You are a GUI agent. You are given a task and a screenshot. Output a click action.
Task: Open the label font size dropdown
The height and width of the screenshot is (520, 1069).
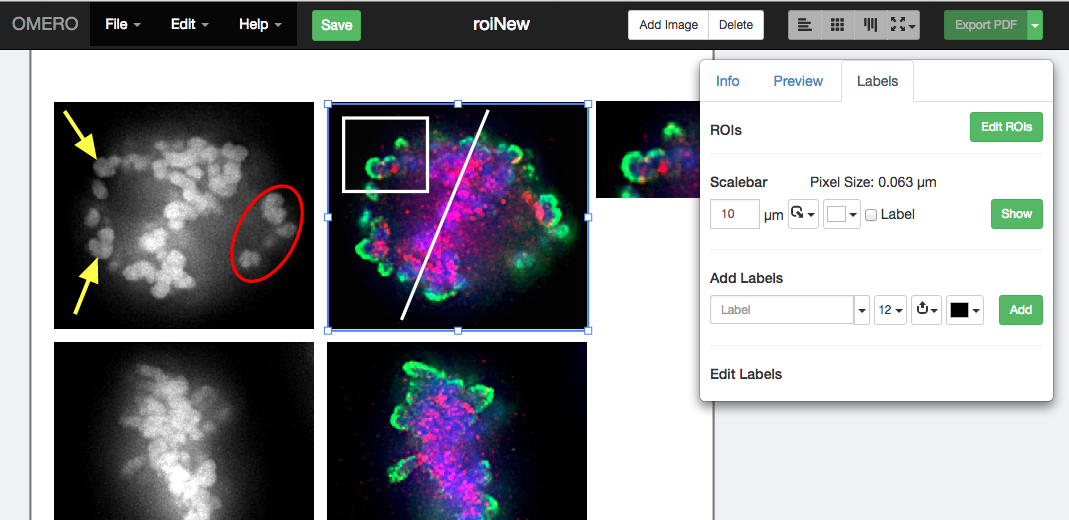(x=889, y=310)
